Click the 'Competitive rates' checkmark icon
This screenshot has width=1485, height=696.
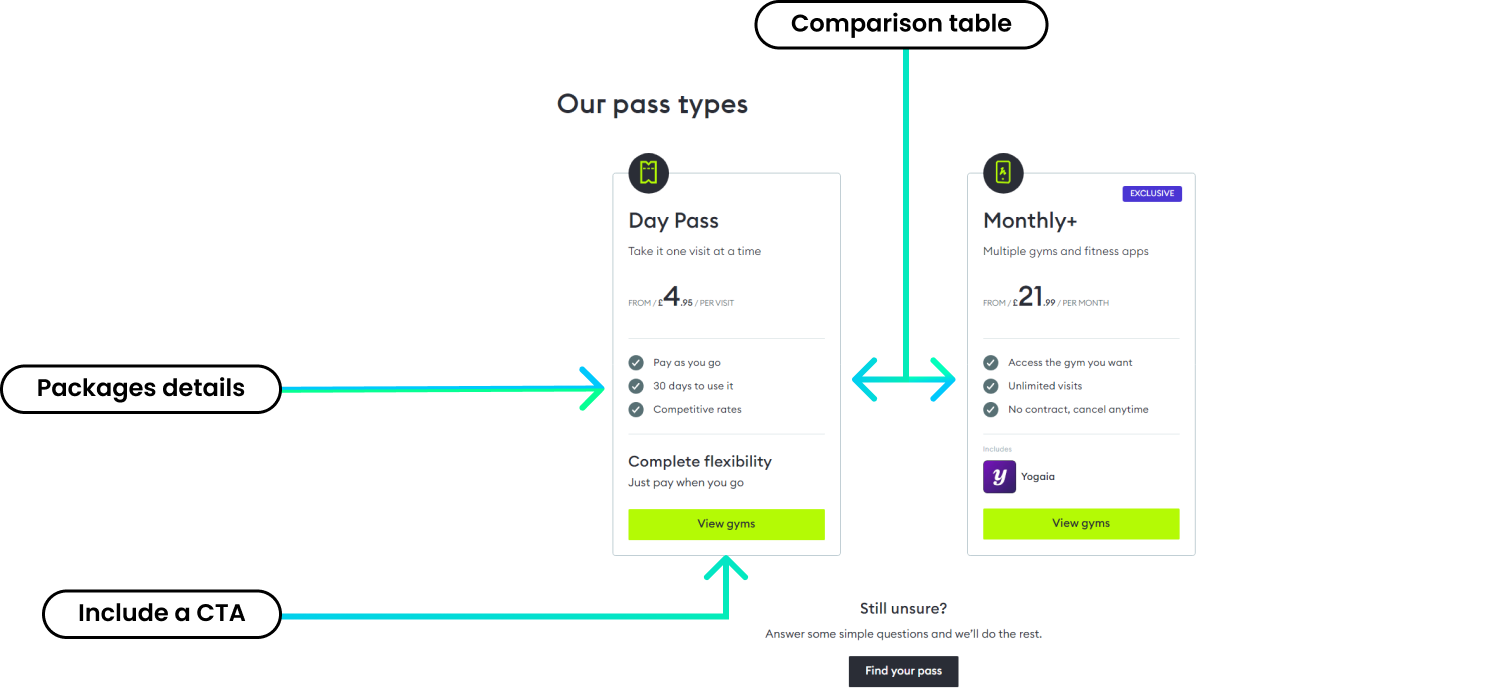[x=636, y=409]
